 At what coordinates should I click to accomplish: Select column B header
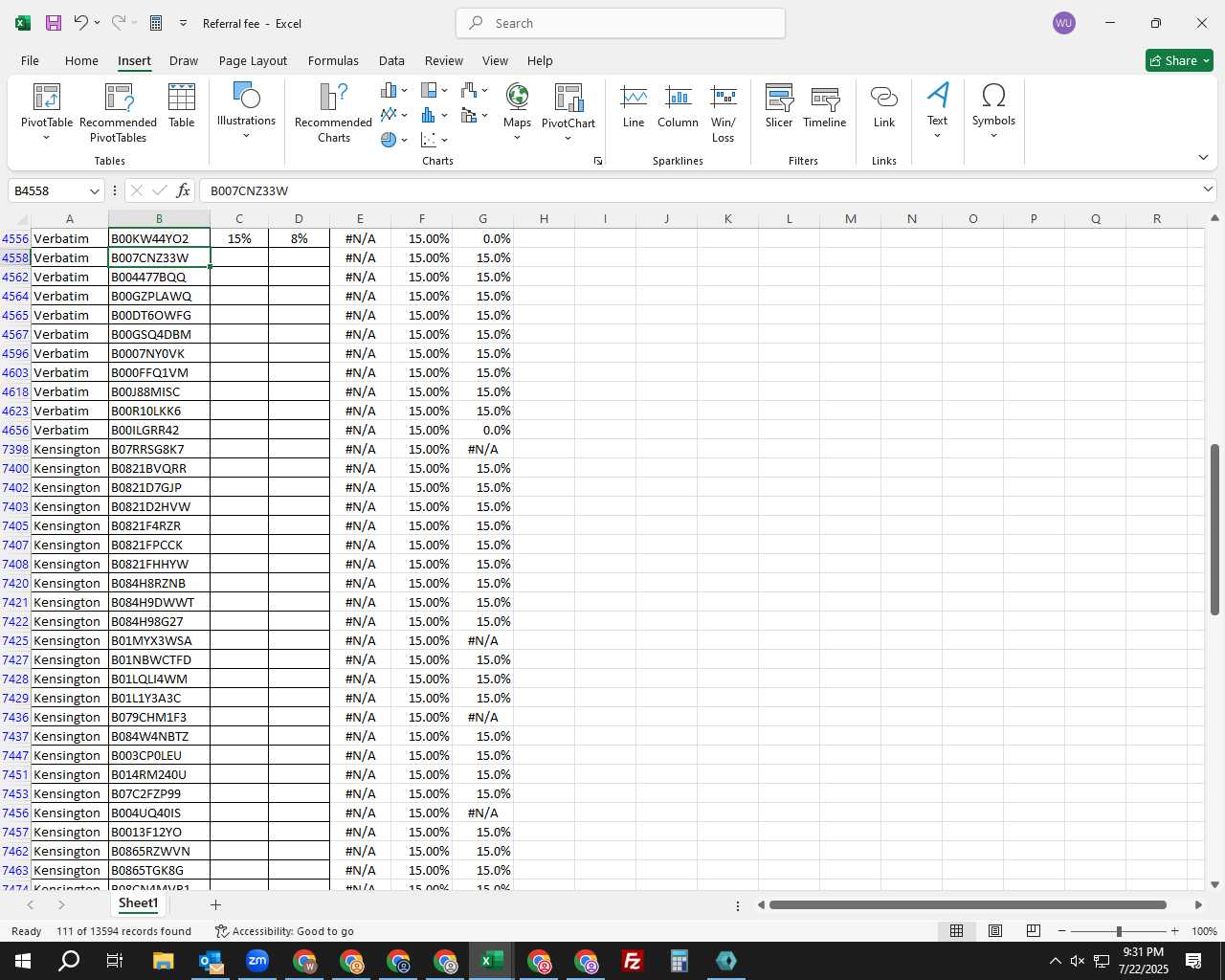click(x=159, y=219)
